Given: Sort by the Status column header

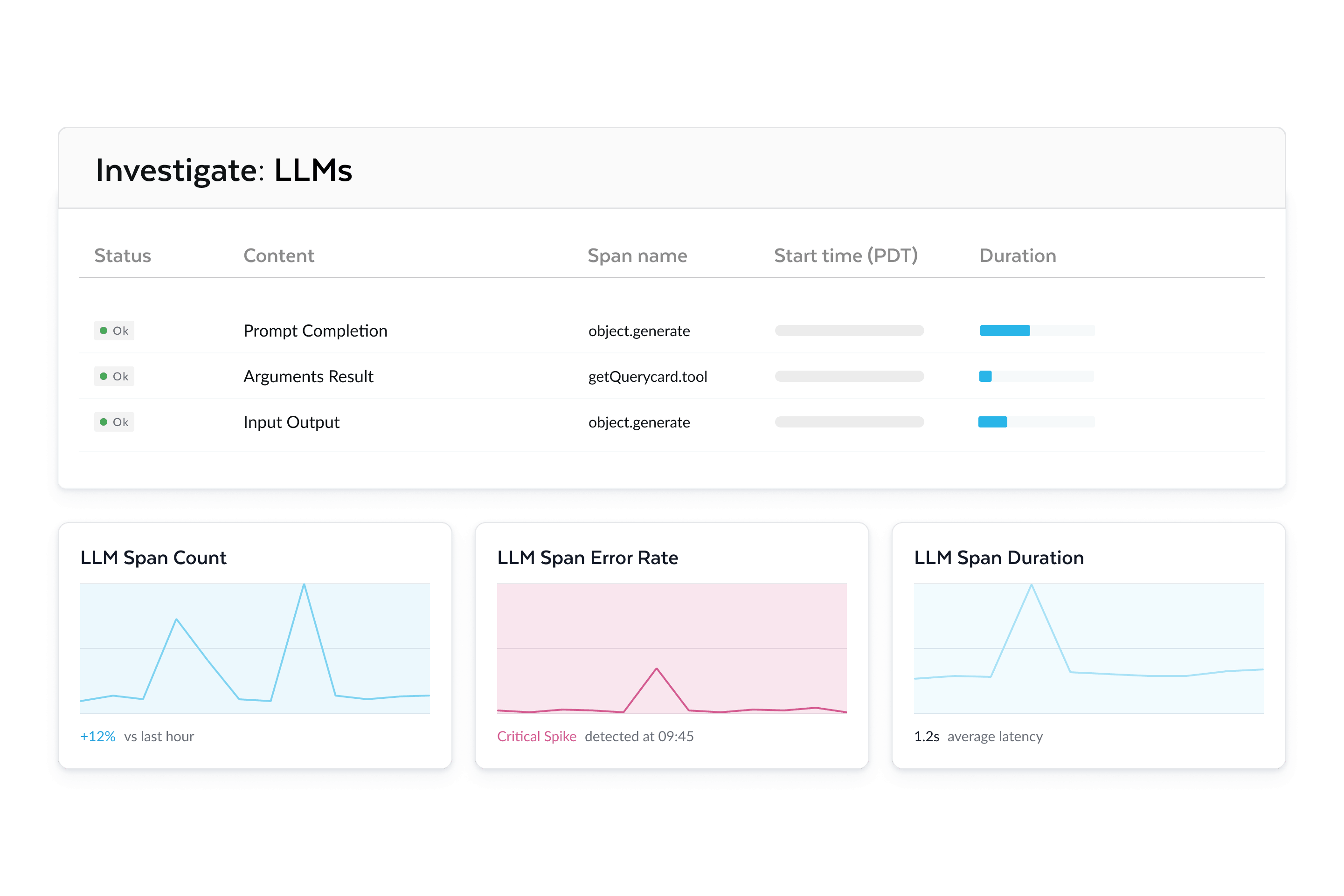Looking at the screenshot, I should [x=123, y=255].
